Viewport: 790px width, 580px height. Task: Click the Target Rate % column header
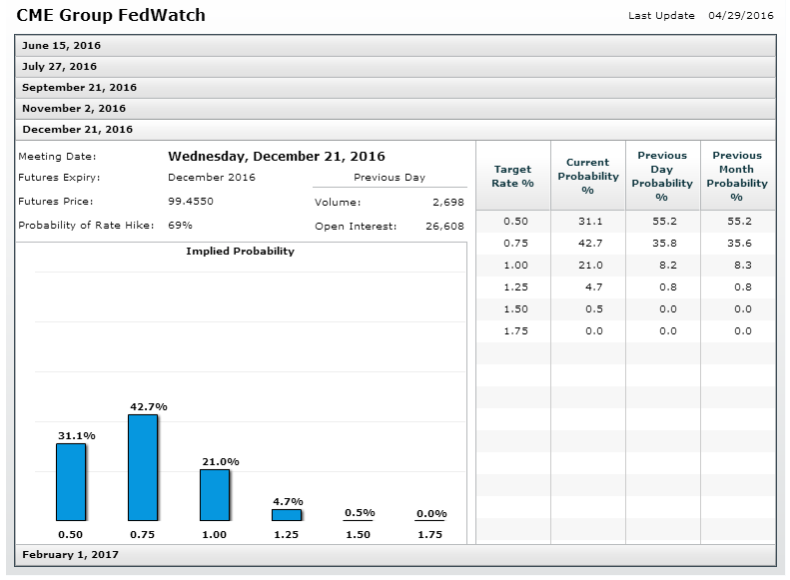pos(513,176)
